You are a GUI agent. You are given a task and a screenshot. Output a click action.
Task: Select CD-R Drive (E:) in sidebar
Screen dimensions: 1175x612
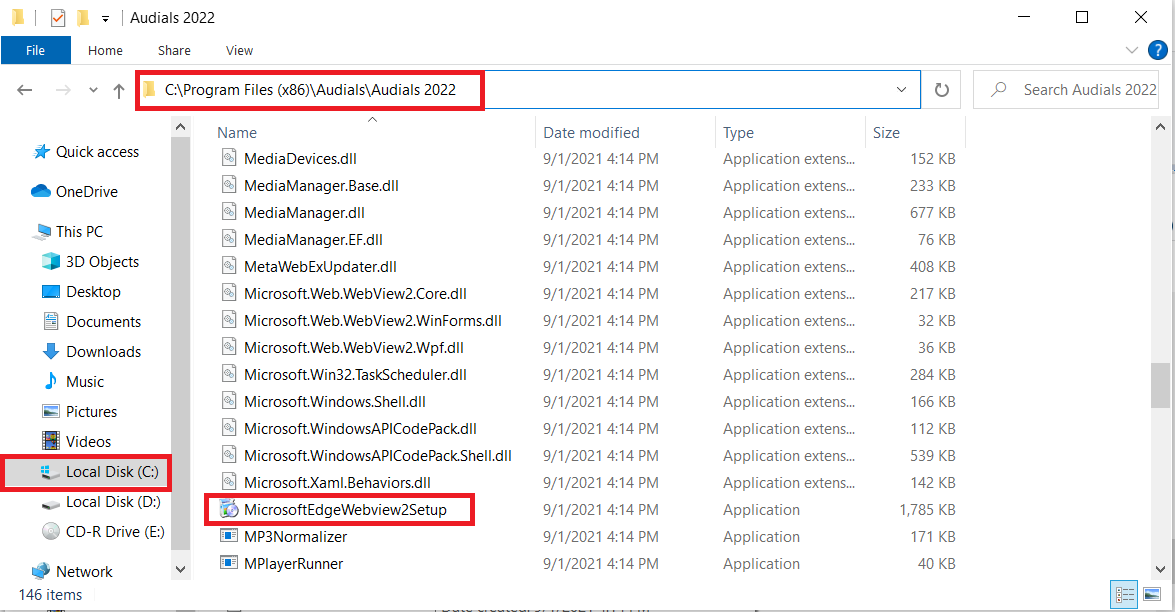pos(103,532)
